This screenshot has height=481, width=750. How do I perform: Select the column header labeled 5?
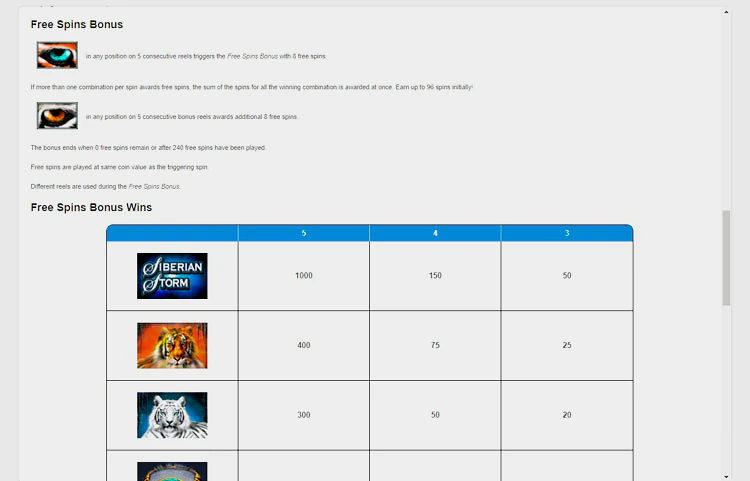(304, 233)
